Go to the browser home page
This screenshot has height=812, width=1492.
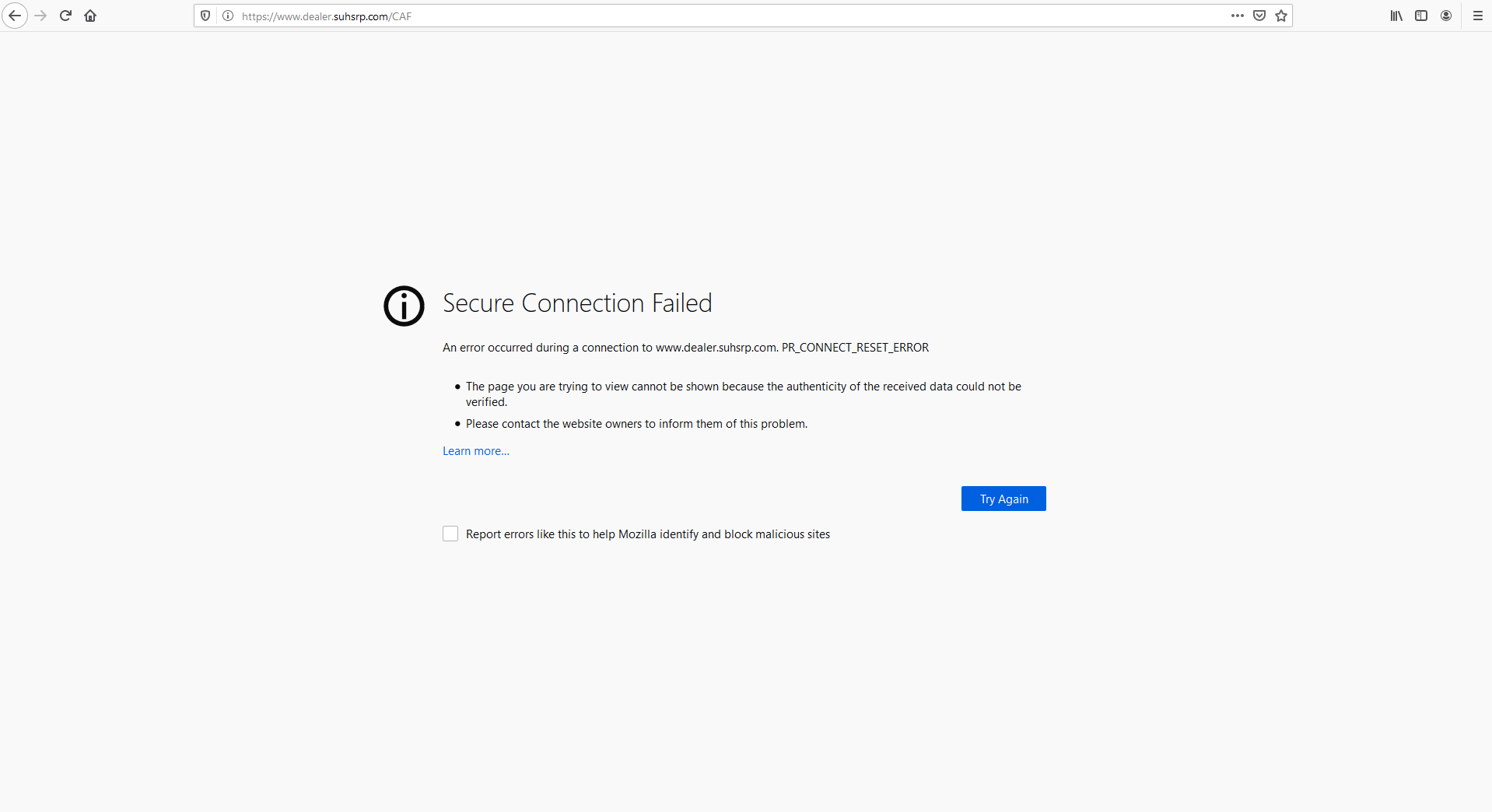click(90, 16)
